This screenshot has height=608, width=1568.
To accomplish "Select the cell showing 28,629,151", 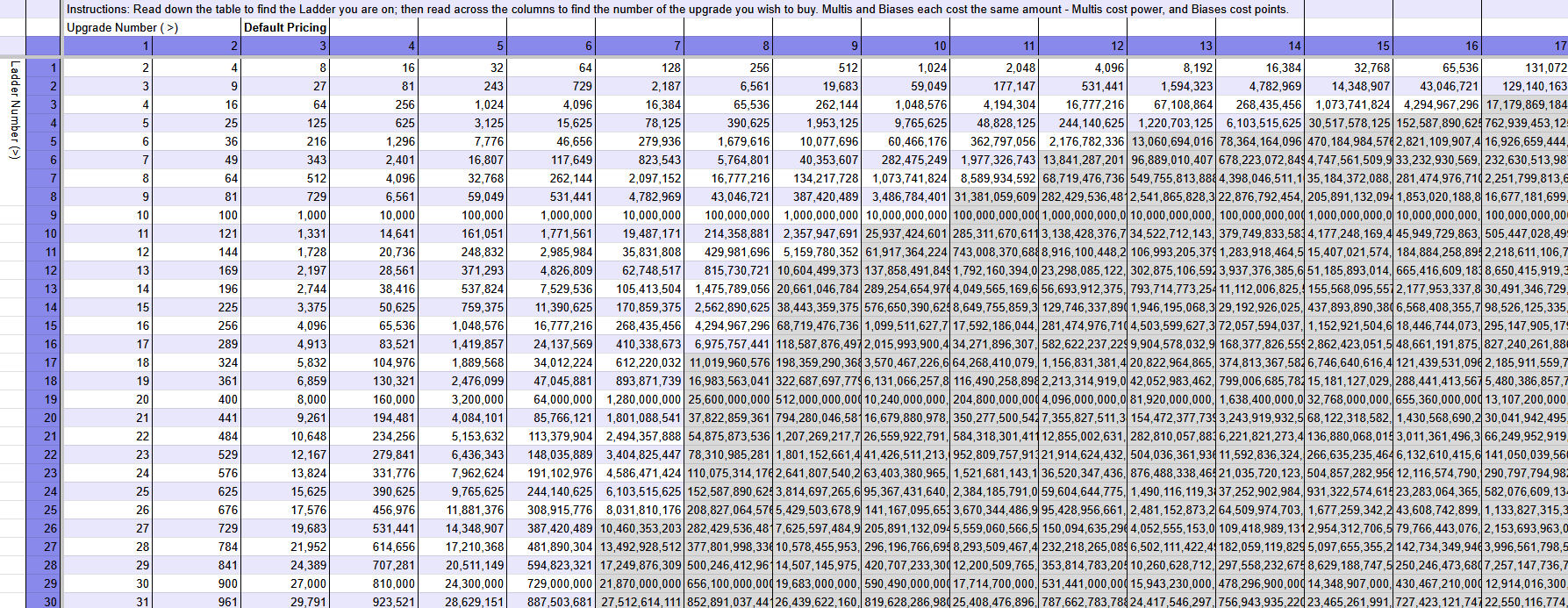I will coord(462,601).
